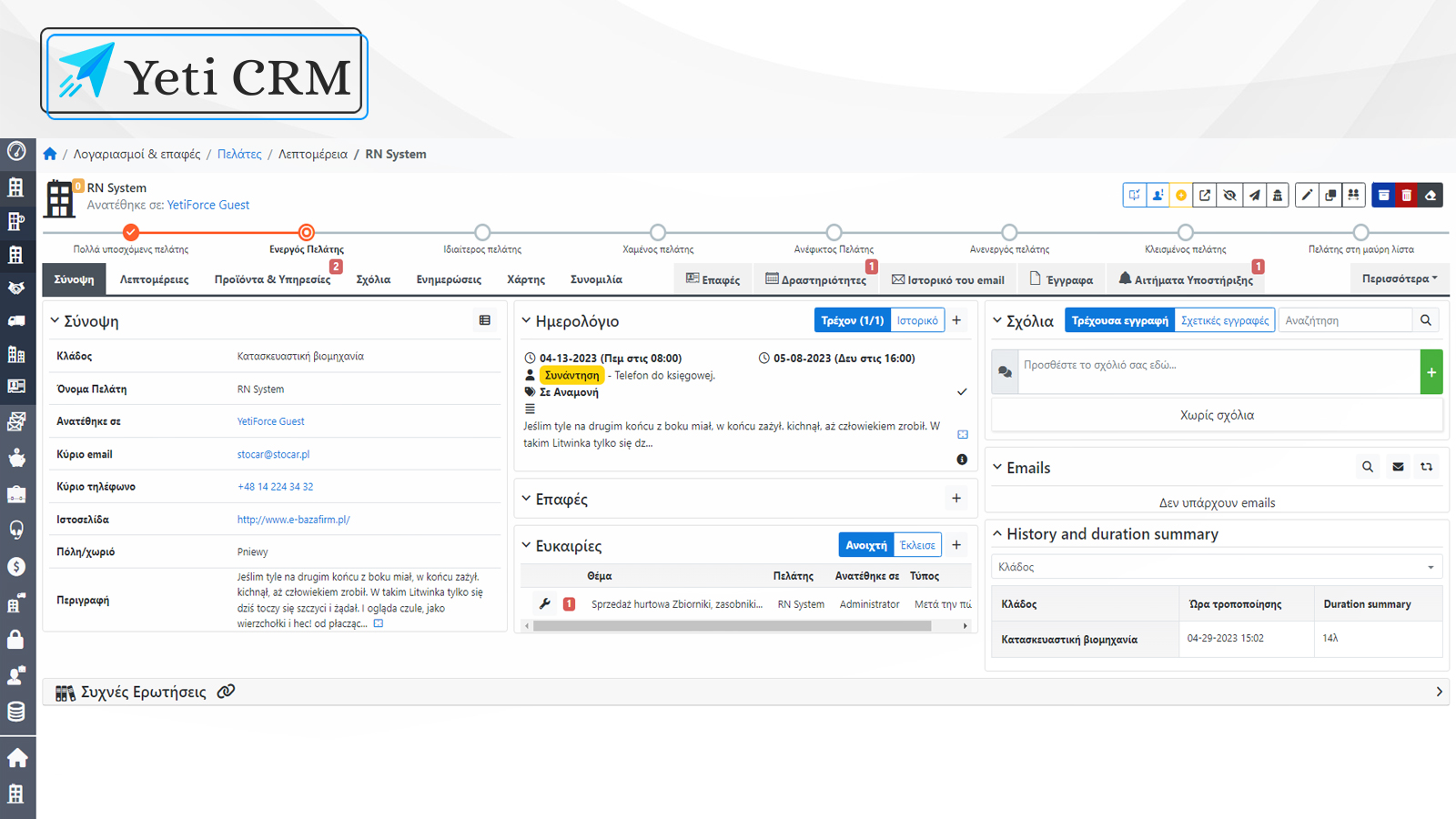Image resolution: width=1456 pixels, height=819 pixels.
Task: Open the Αιτήματα Υποστήριξης tab
Action: pos(1186,279)
